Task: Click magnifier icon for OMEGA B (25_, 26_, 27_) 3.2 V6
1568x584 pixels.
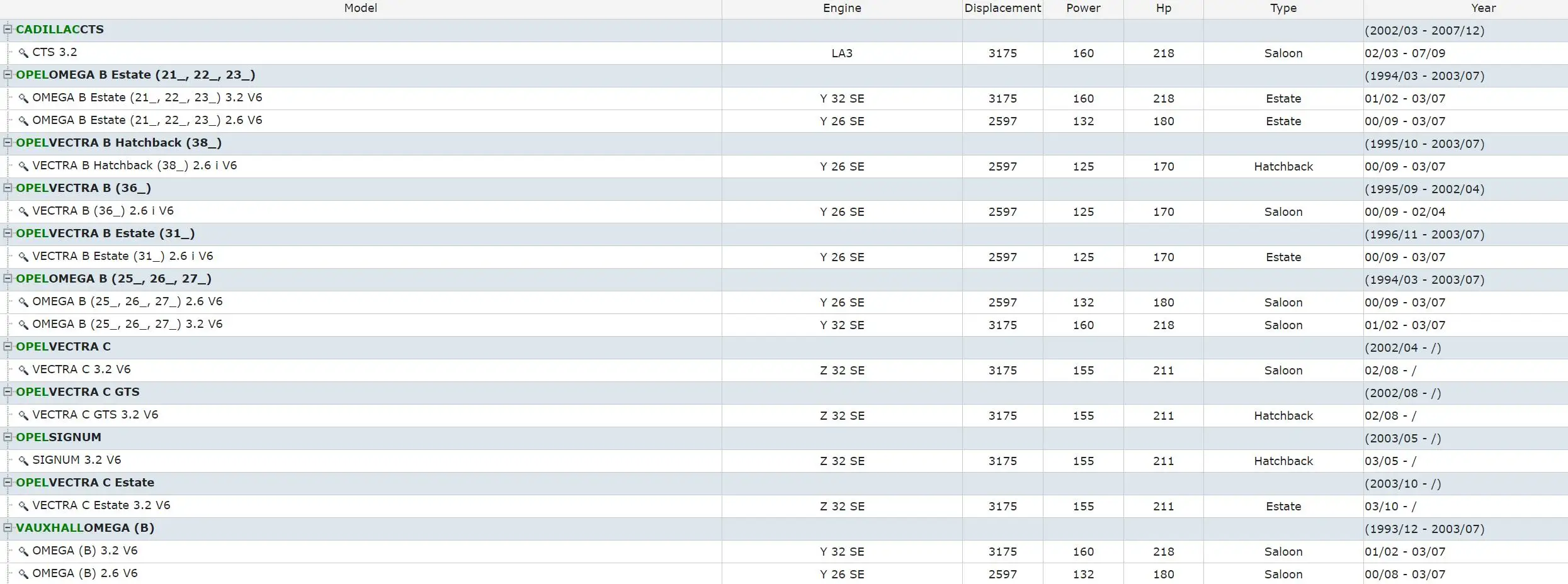Action: (x=23, y=325)
